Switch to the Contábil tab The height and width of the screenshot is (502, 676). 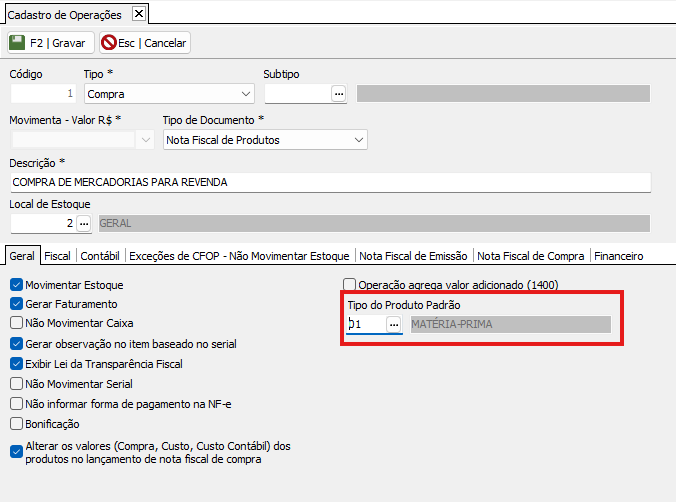100,256
